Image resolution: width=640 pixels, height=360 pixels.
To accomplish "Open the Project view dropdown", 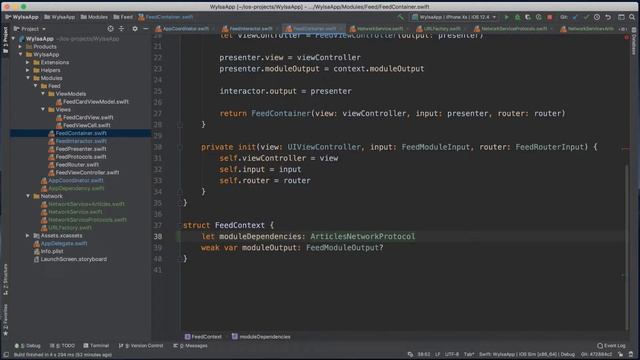I will click(29, 29).
